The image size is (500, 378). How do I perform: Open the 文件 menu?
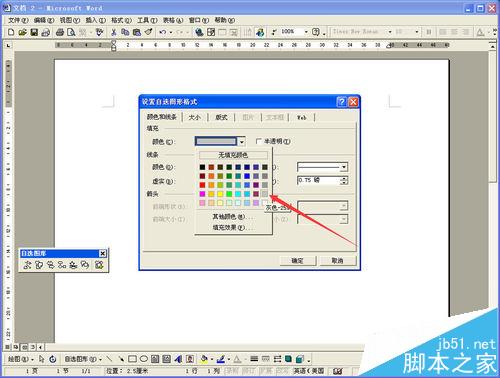[18, 20]
